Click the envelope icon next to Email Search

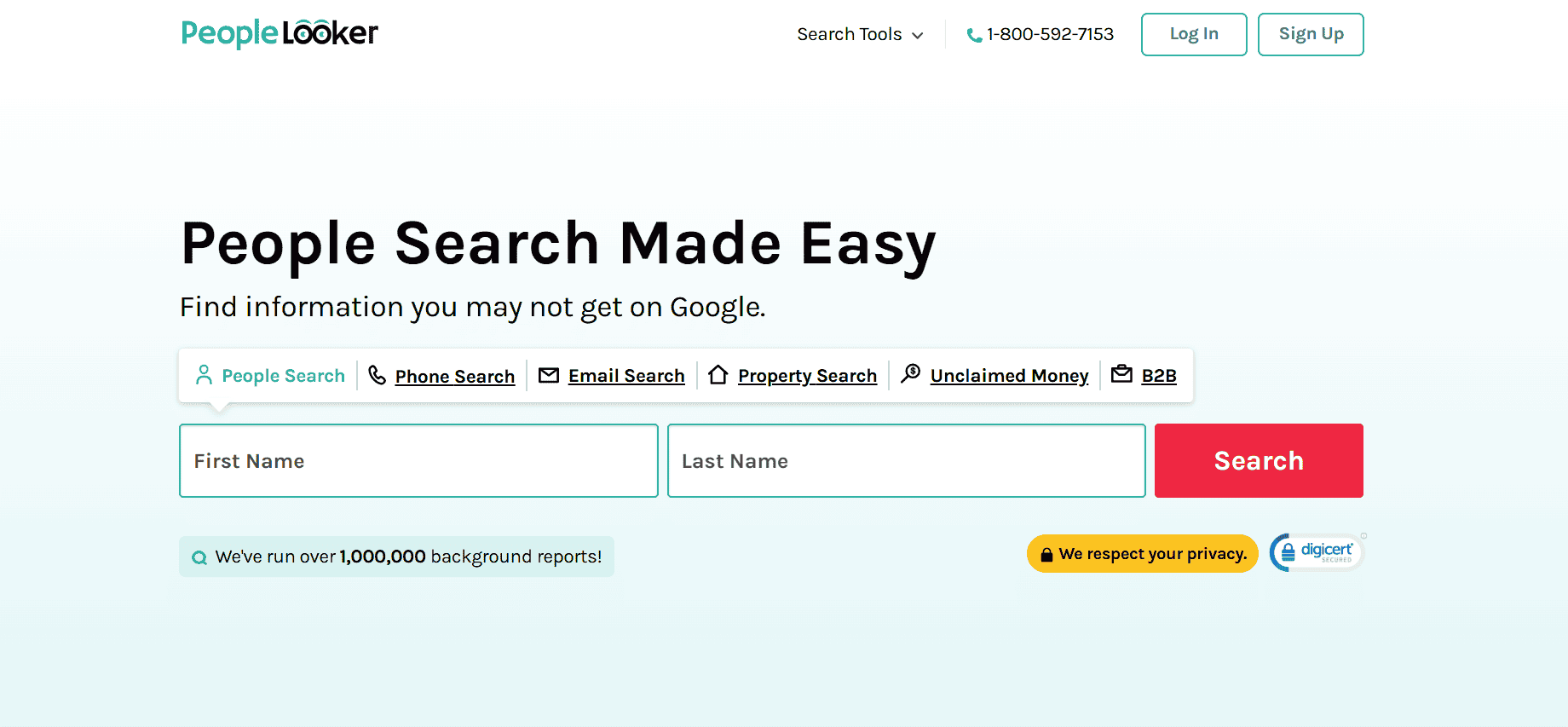pyautogui.click(x=549, y=375)
